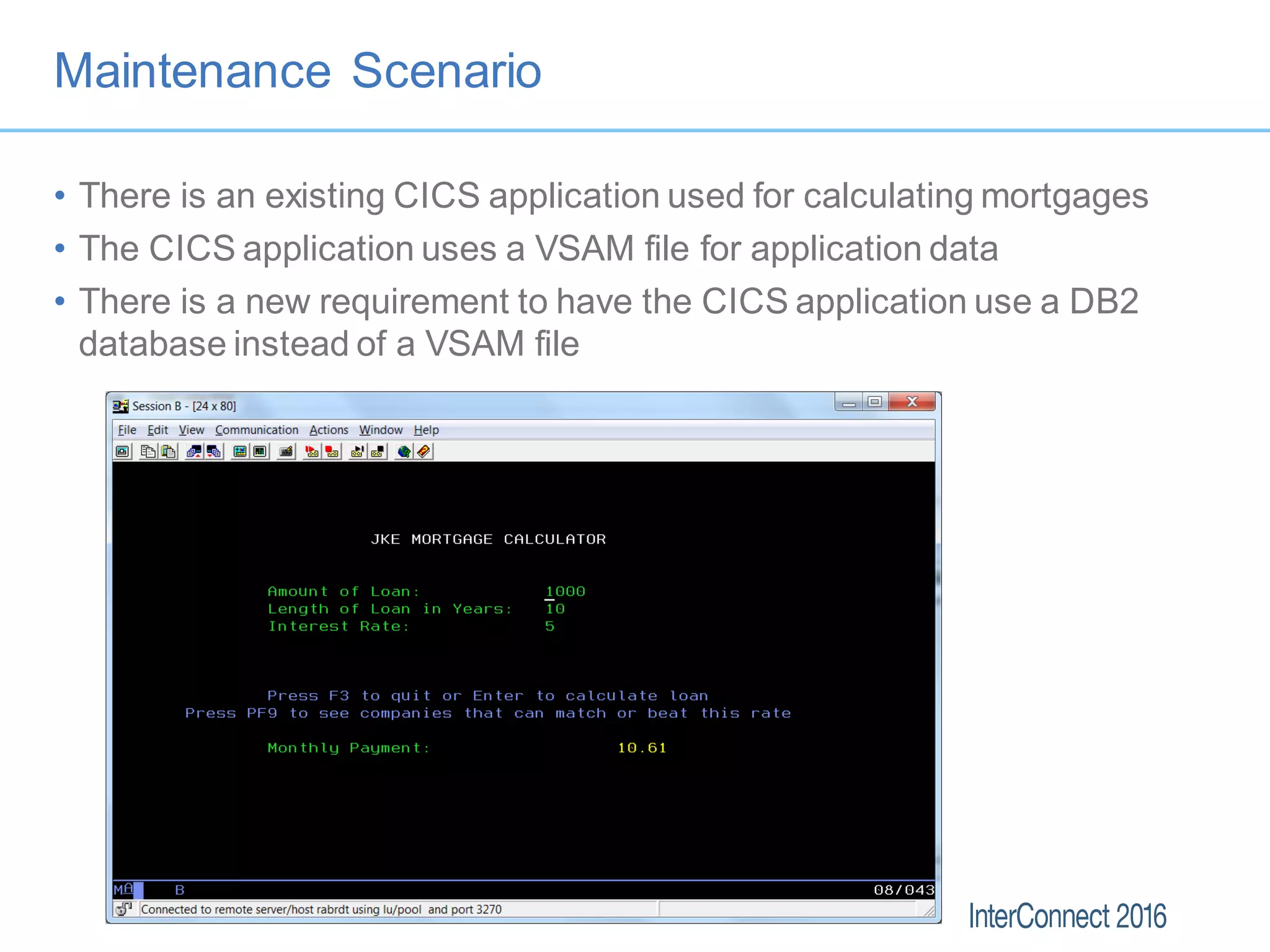Click the Length of Loan field value 10
Image resolution: width=1270 pixels, height=952 pixels.
pyautogui.click(x=555, y=609)
